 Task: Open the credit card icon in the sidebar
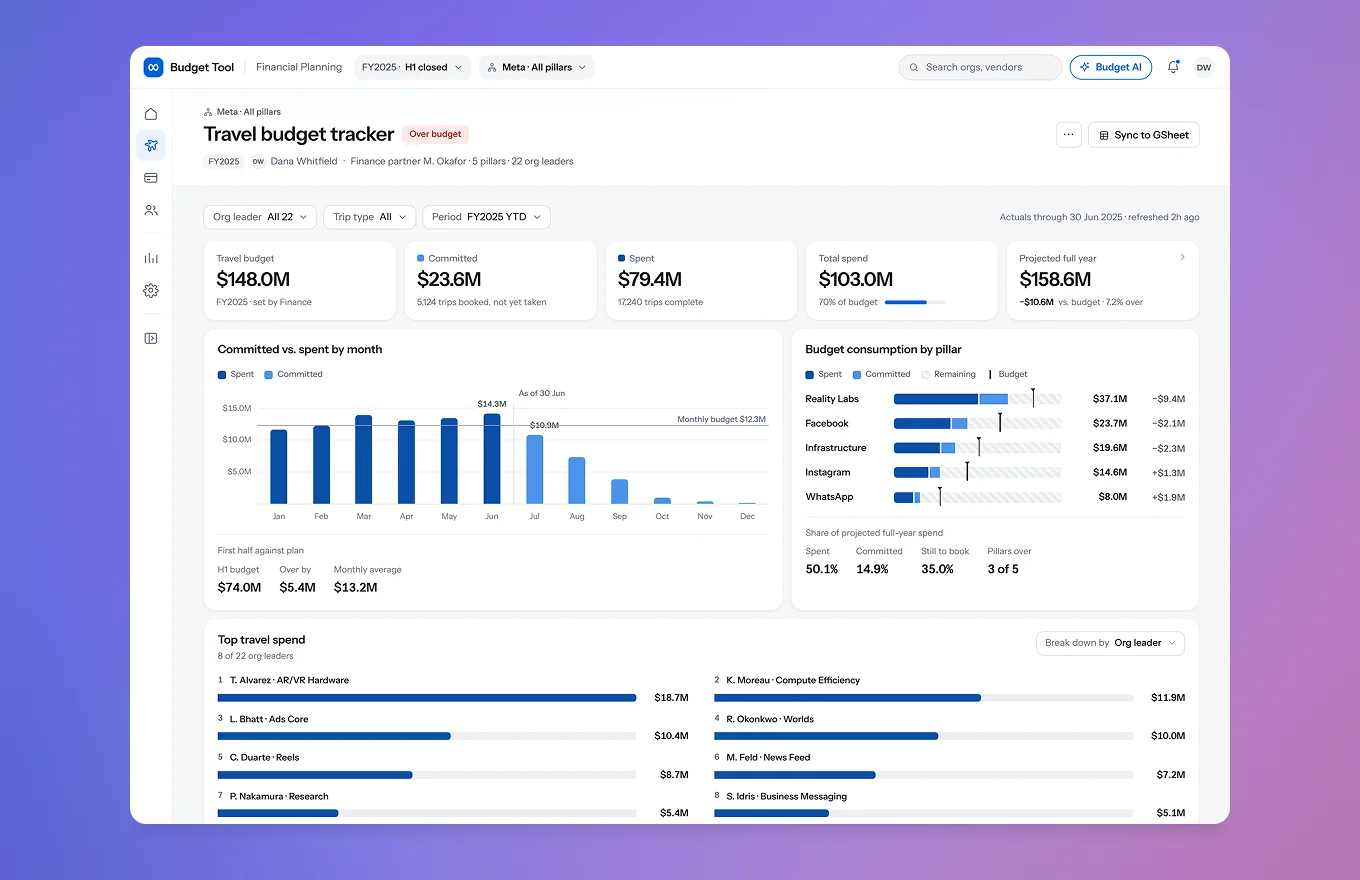click(x=151, y=178)
